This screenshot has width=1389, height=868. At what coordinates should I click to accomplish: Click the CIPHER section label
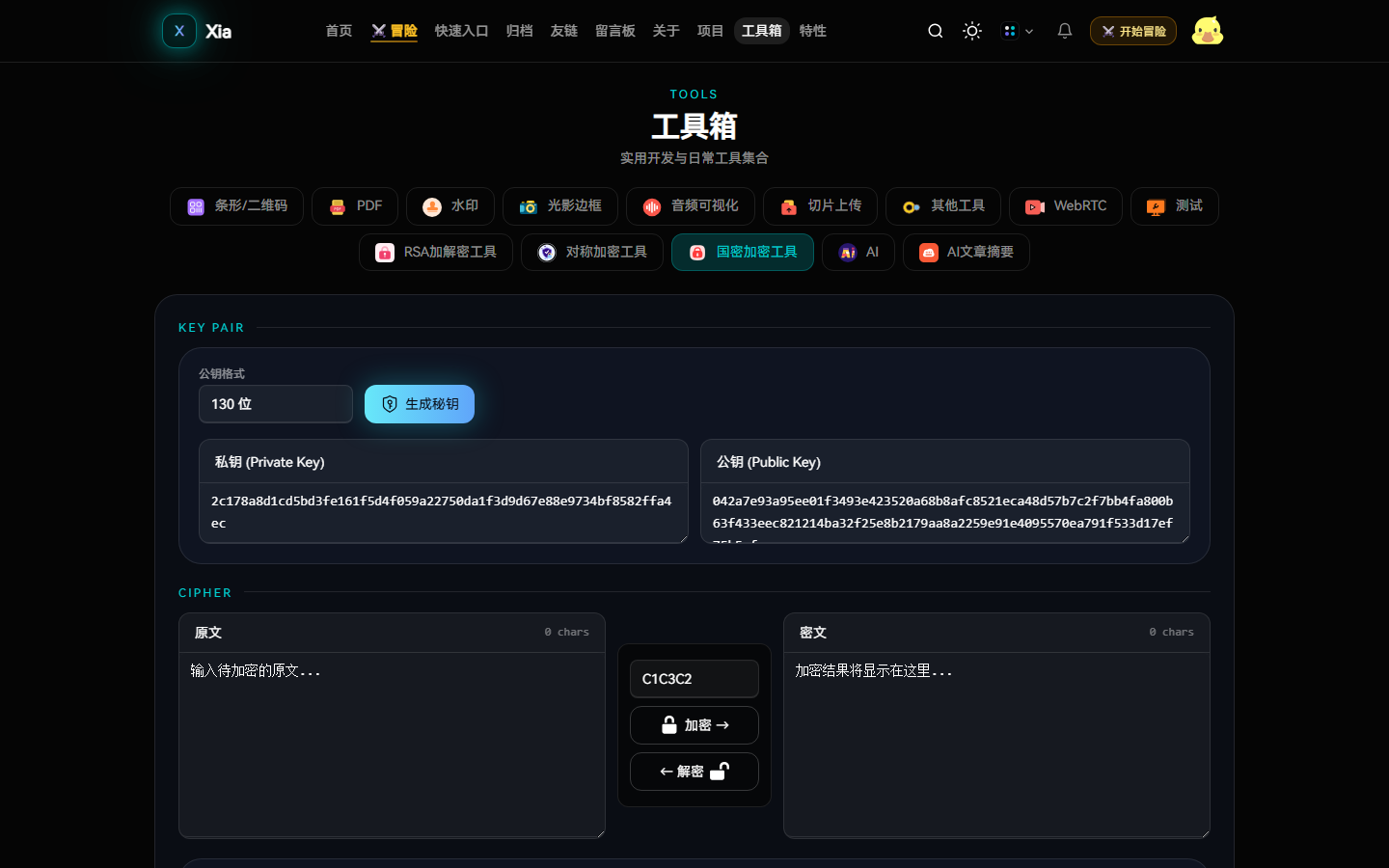coord(205,593)
